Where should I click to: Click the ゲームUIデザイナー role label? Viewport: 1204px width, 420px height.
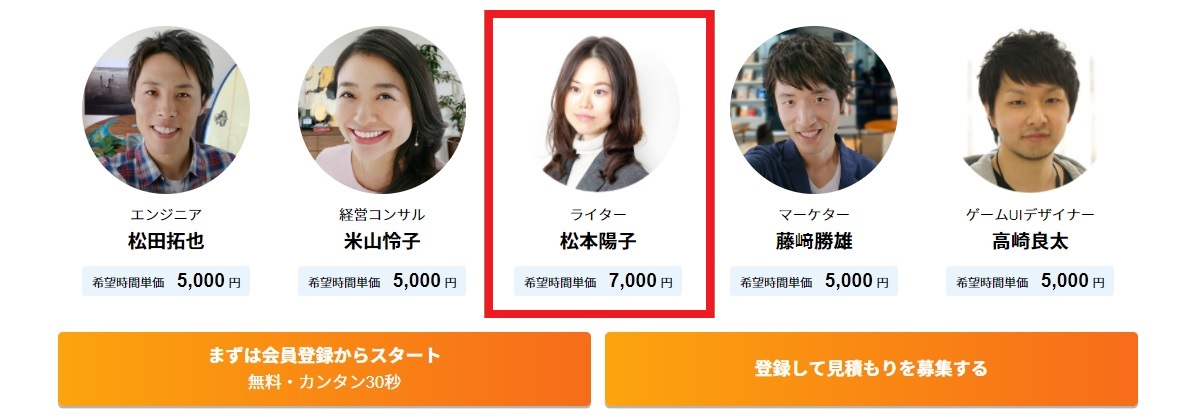[x=1030, y=215]
